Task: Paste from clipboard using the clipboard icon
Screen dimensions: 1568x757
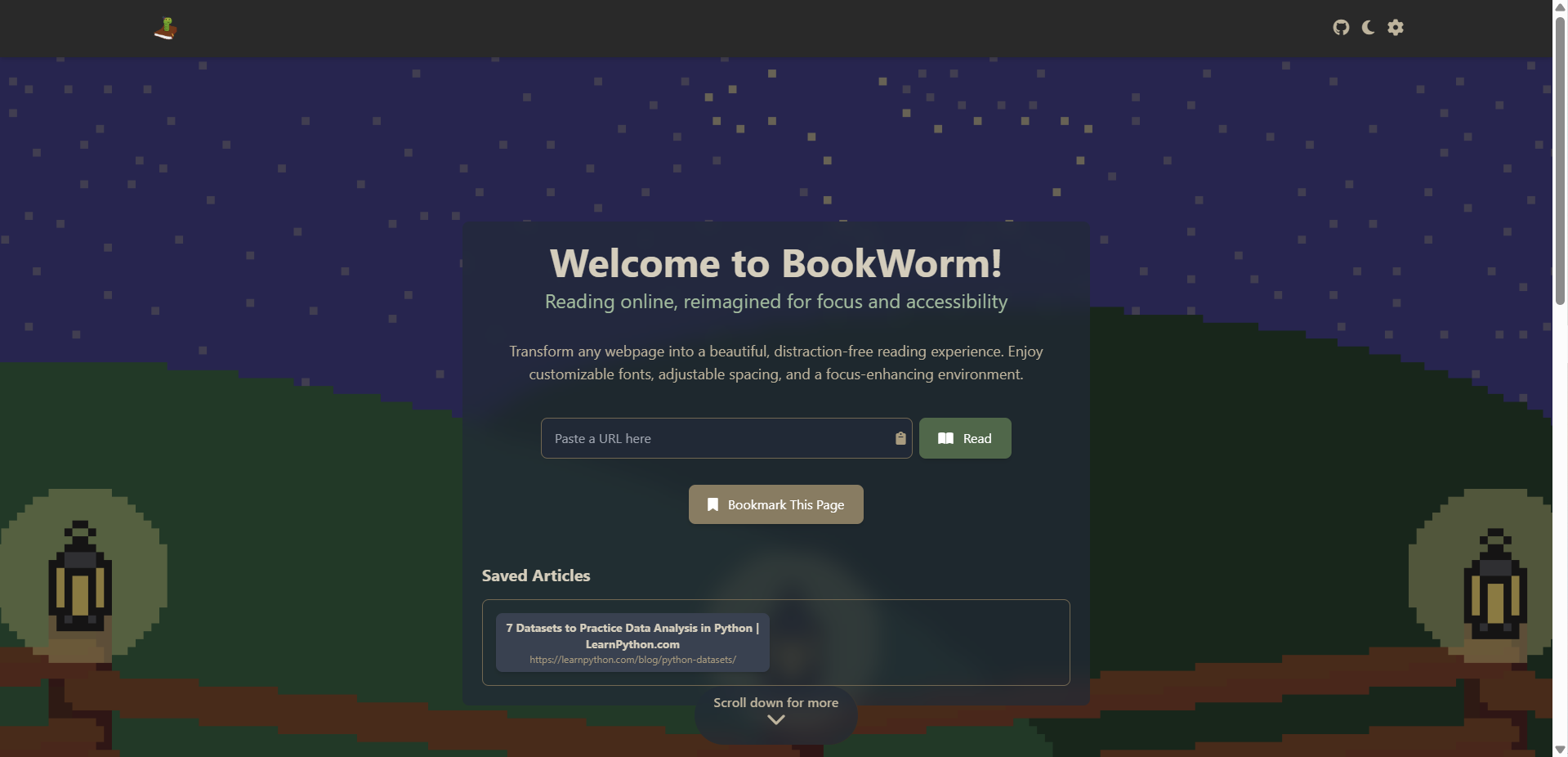Action: [900, 438]
